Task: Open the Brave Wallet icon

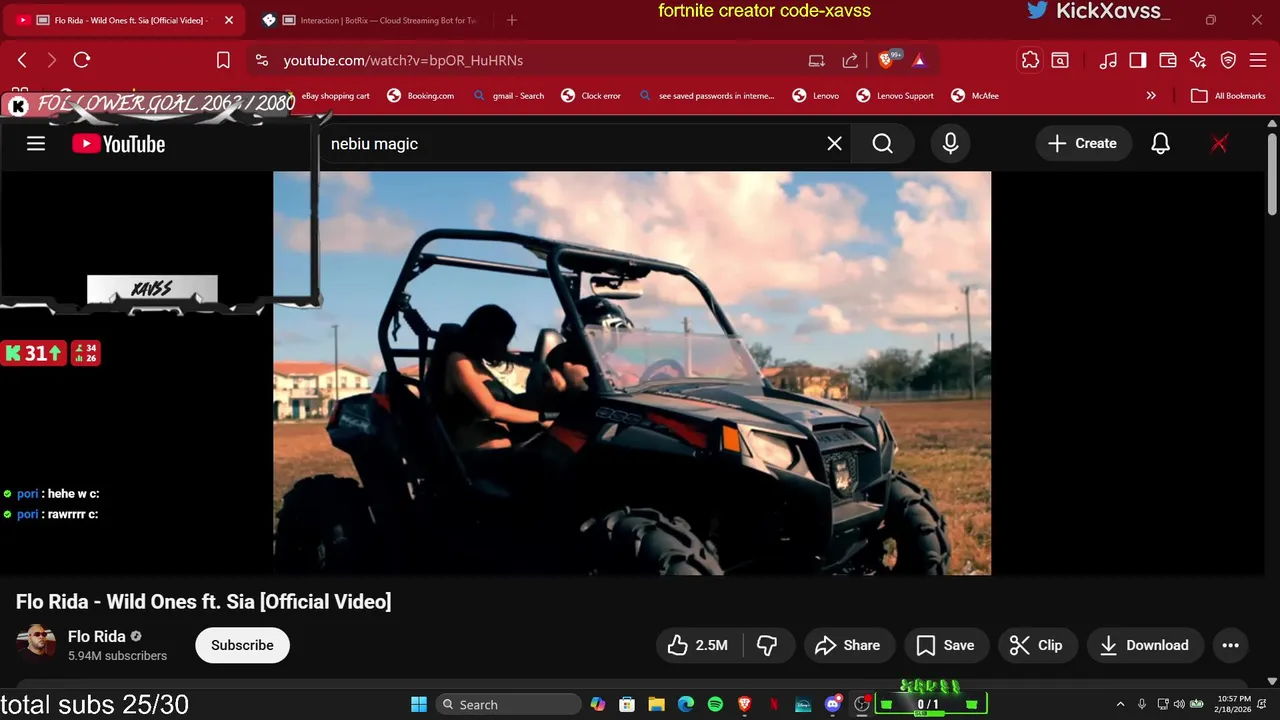Action: [x=1168, y=60]
